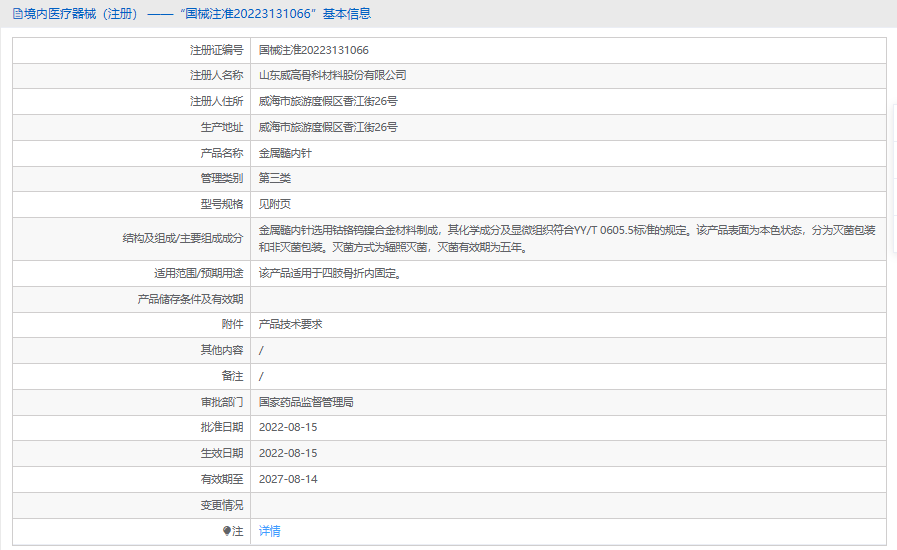Select approving department 国家药品监督管理局
The width and height of the screenshot is (897, 550).
point(306,402)
